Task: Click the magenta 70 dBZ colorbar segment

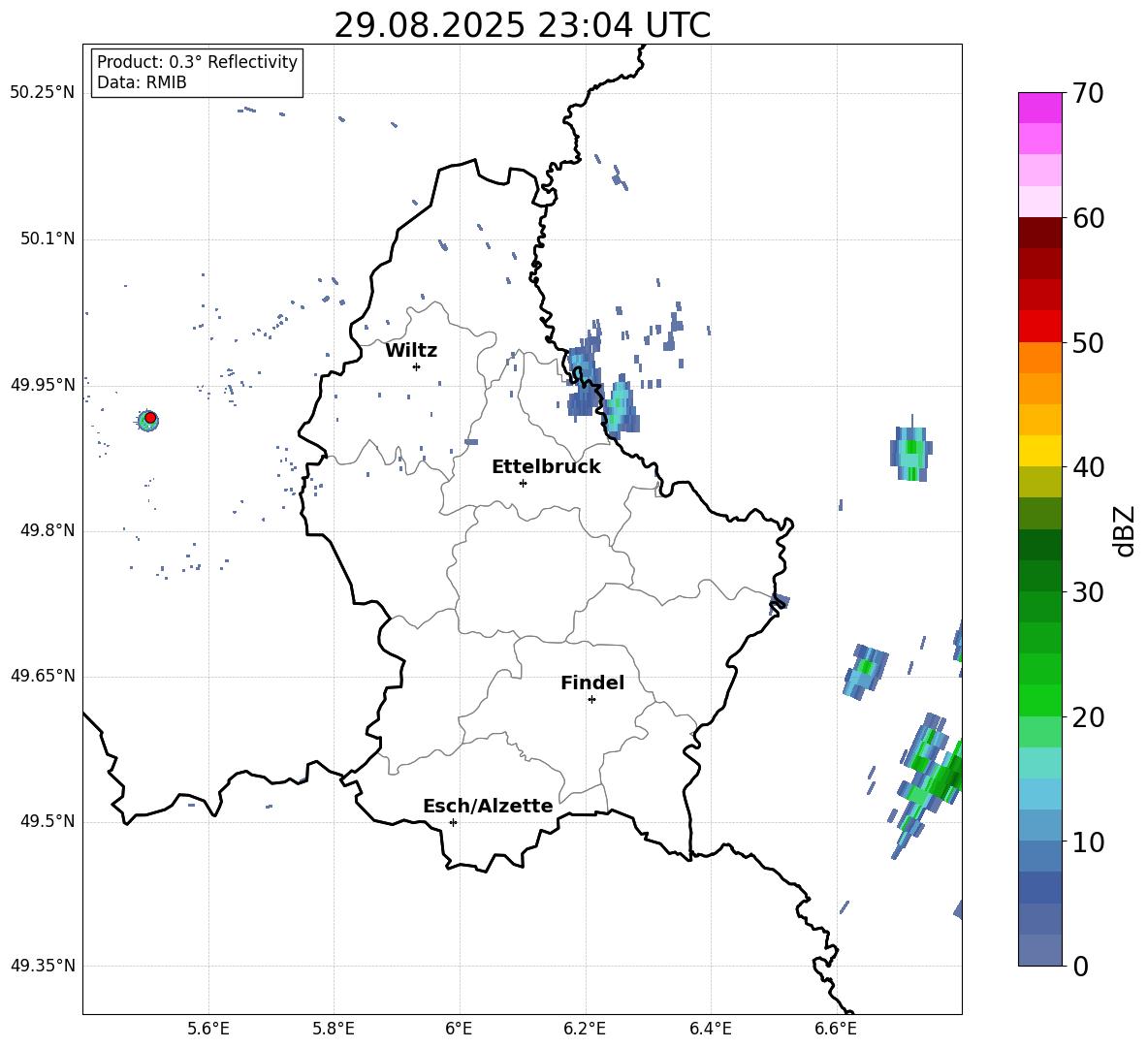Action: pyautogui.click(x=1040, y=108)
